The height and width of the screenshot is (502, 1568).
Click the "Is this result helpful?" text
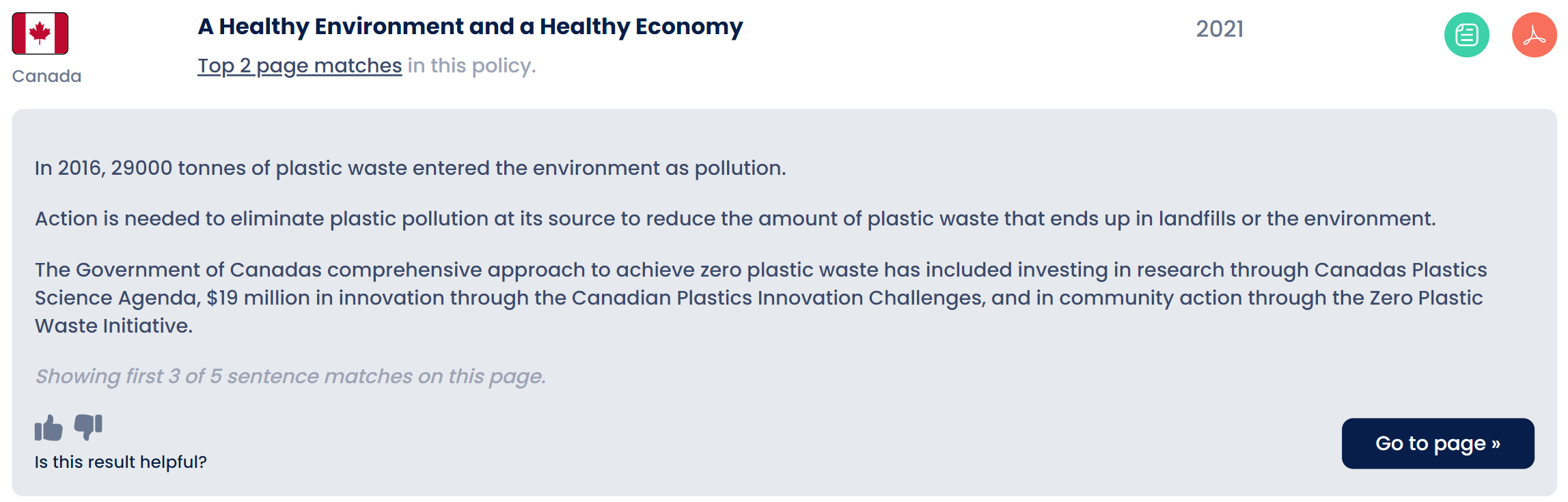120,462
